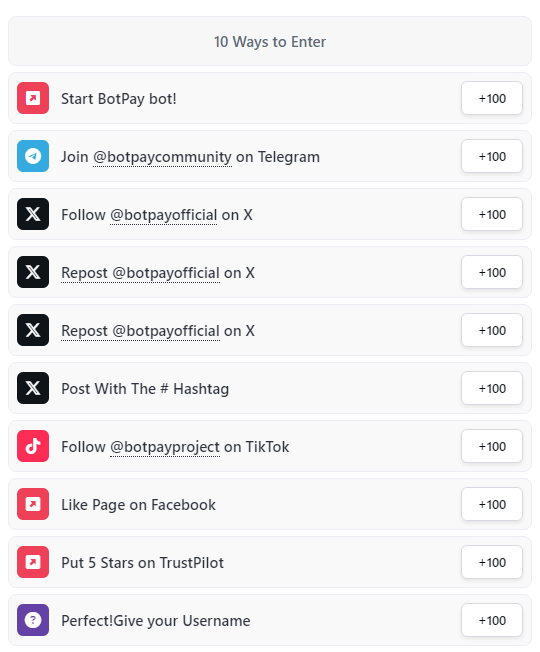Click the X icon for Post With Hashtag
This screenshot has height=652, width=540.
click(x=33, y=388)
